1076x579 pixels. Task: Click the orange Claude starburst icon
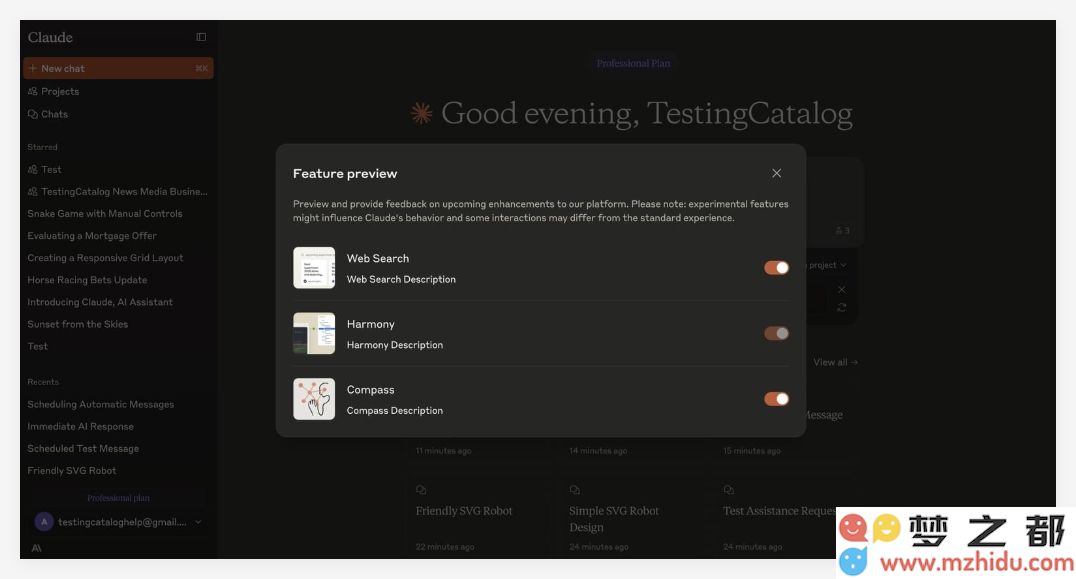[421, 113]
